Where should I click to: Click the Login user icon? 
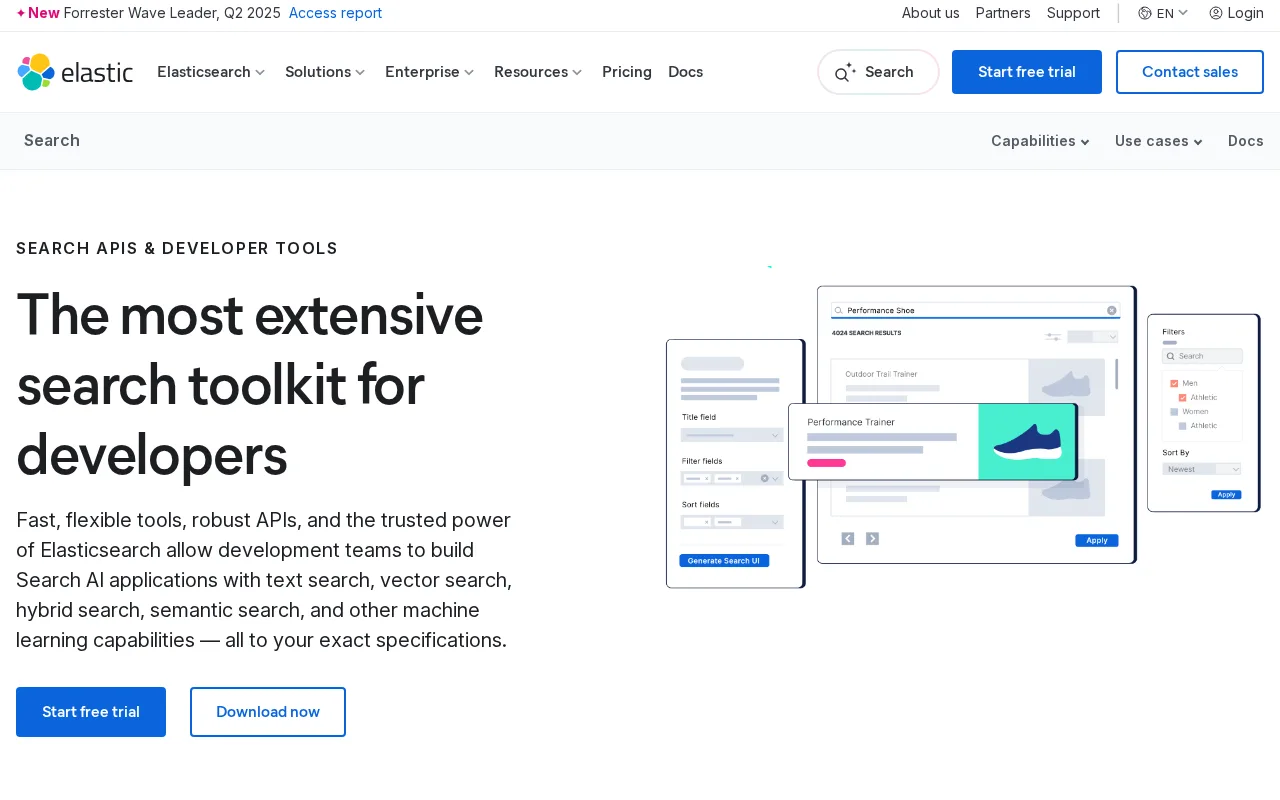pyautogui.click(x=1216, y=13)
